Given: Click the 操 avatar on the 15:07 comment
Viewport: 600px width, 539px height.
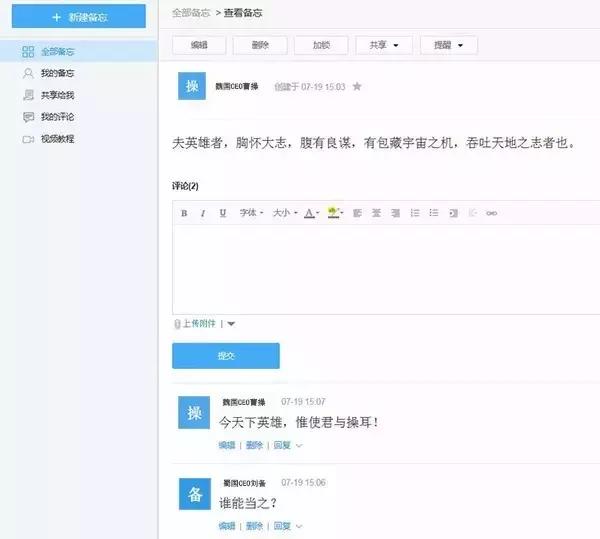Looking at the screenshot, I should click(194, 413).
